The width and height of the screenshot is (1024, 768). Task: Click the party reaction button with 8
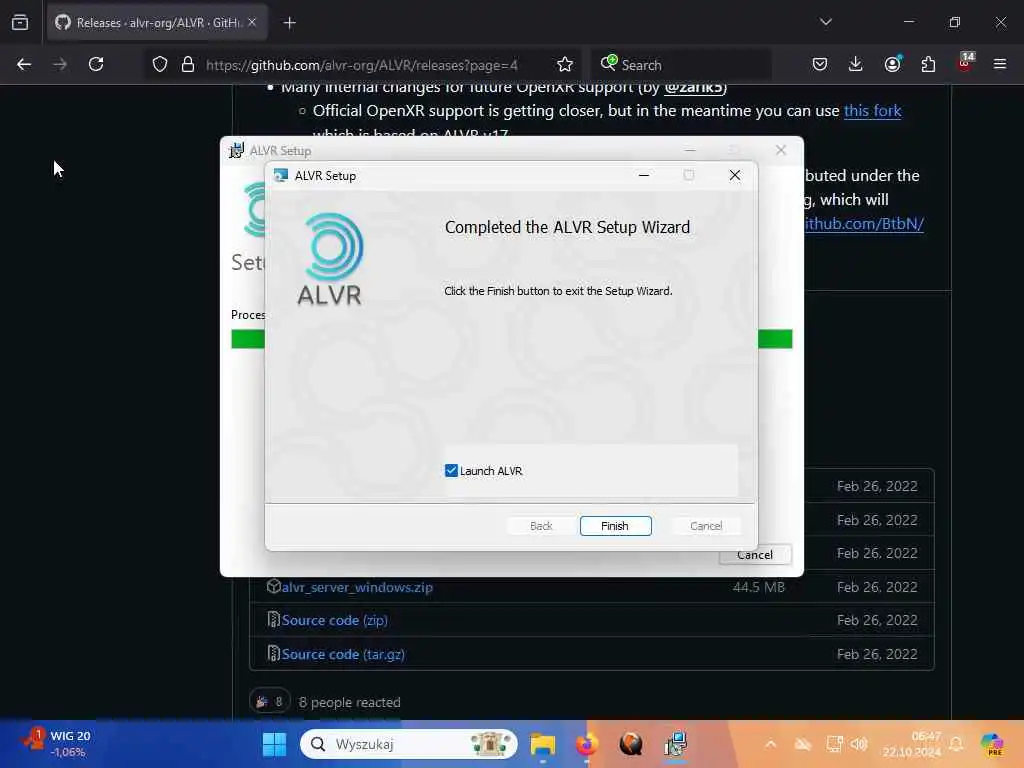point(269,702)
